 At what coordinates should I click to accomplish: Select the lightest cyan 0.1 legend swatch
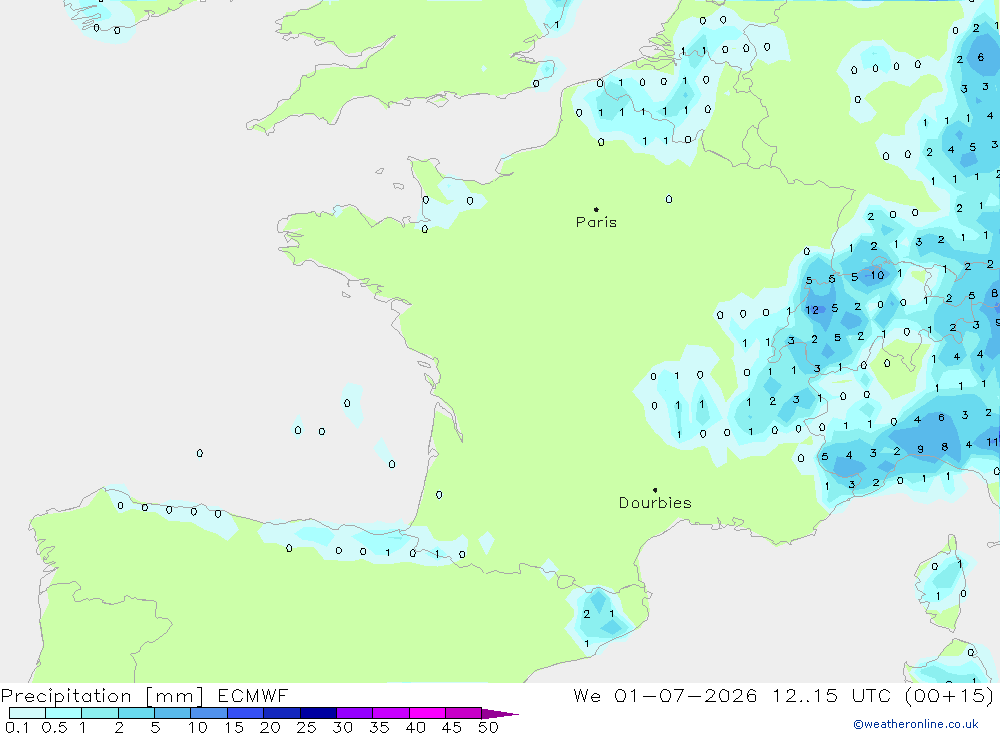27,713
